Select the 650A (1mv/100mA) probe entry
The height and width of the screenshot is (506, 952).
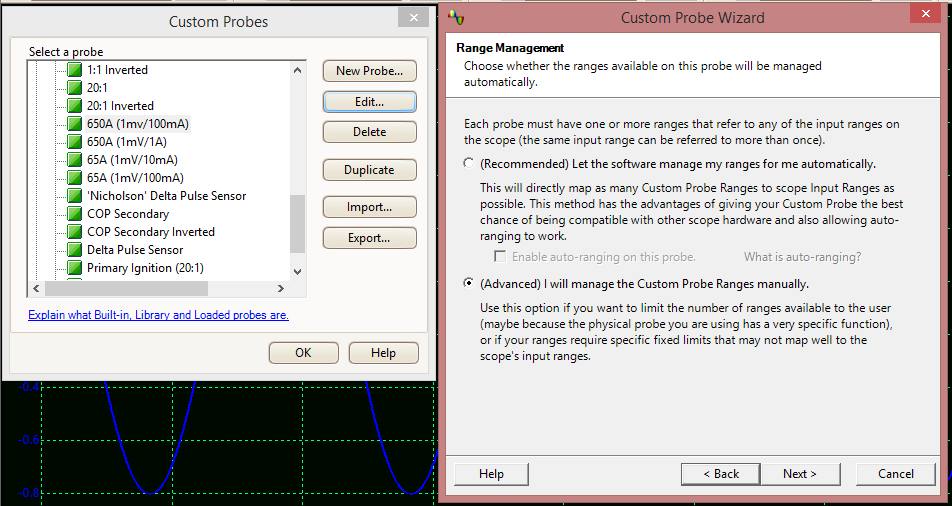[137, 124]
